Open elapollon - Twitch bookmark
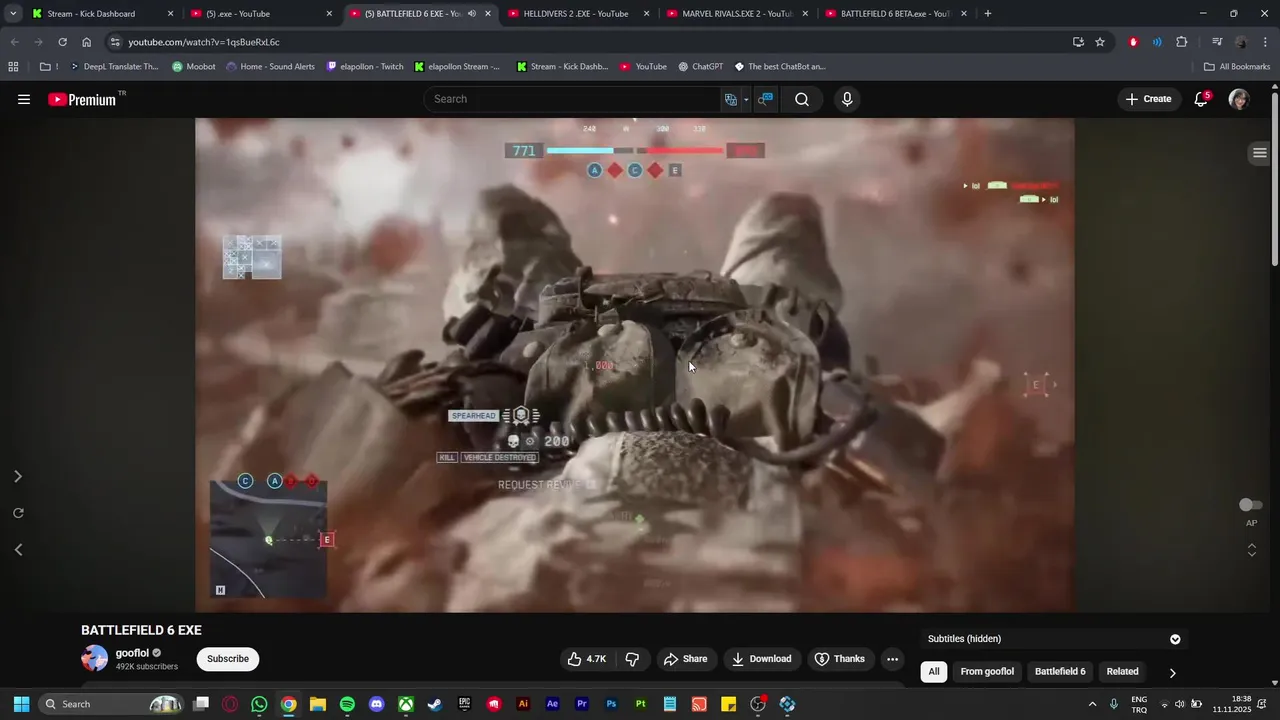The width and height of the screenshot is (1280, 720). [x=365, y=67]
